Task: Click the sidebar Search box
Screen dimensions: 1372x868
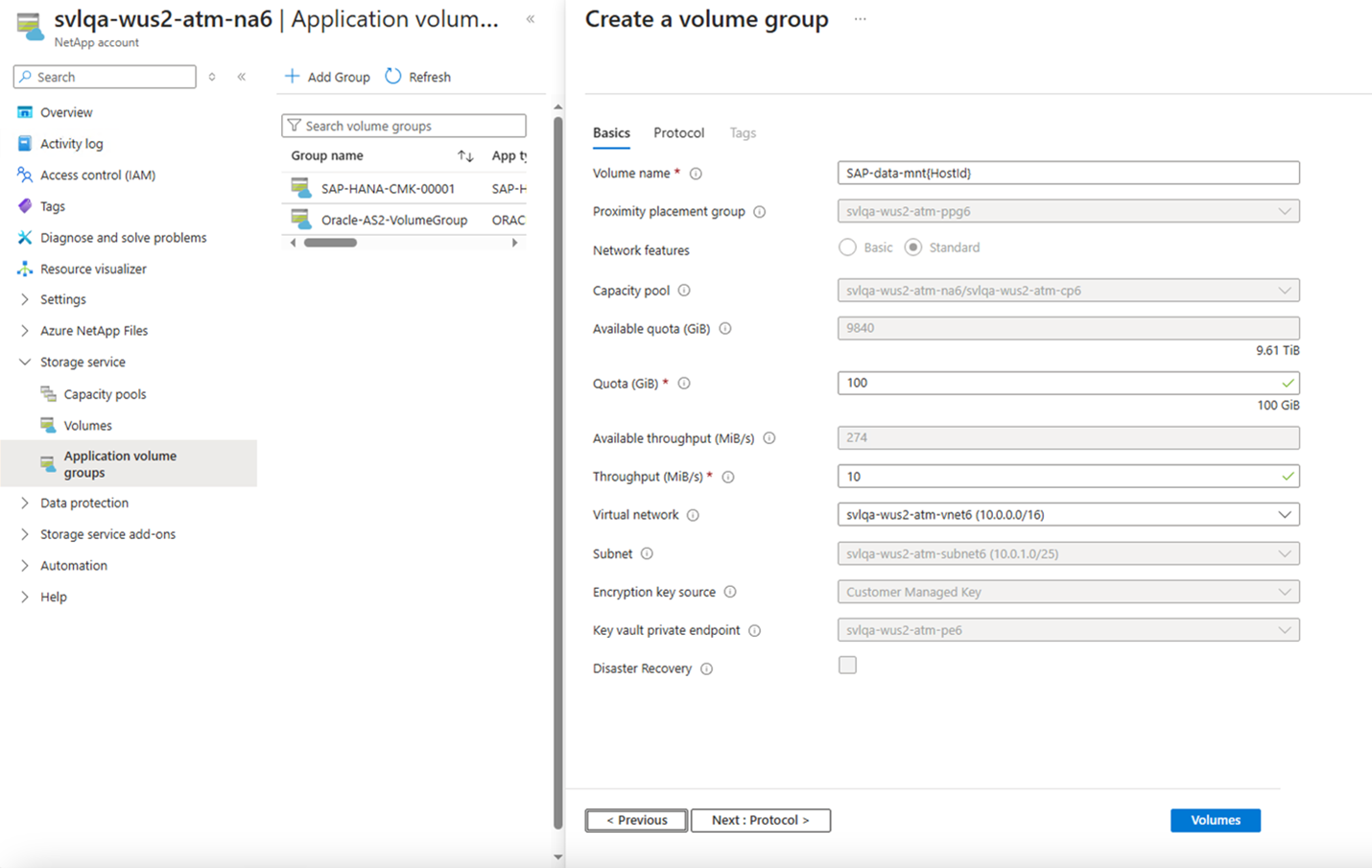Action: 105,77
